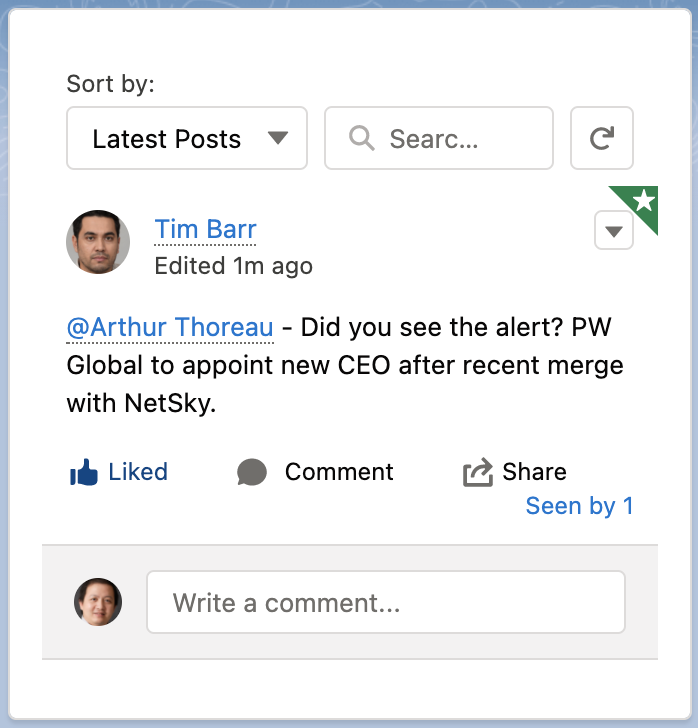
Task: Refresh the feed with the reload icon
Action: click(601, 138)
